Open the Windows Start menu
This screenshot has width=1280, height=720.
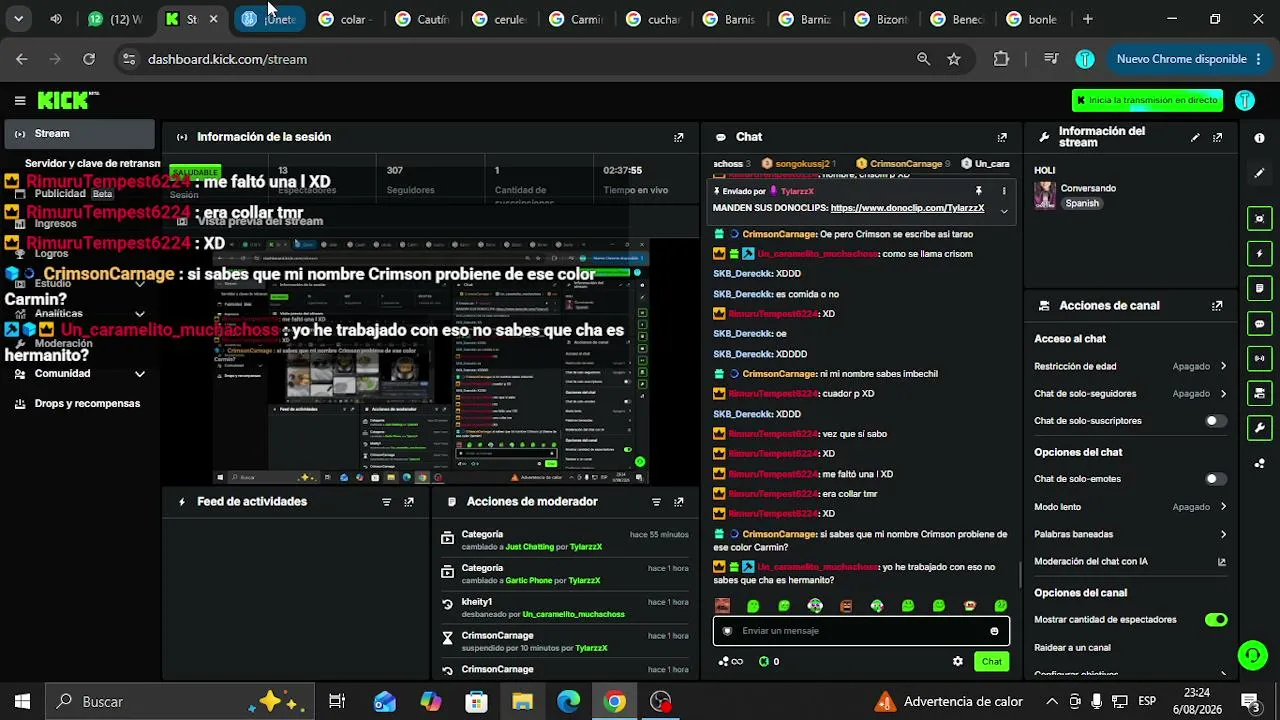point(22,702)
